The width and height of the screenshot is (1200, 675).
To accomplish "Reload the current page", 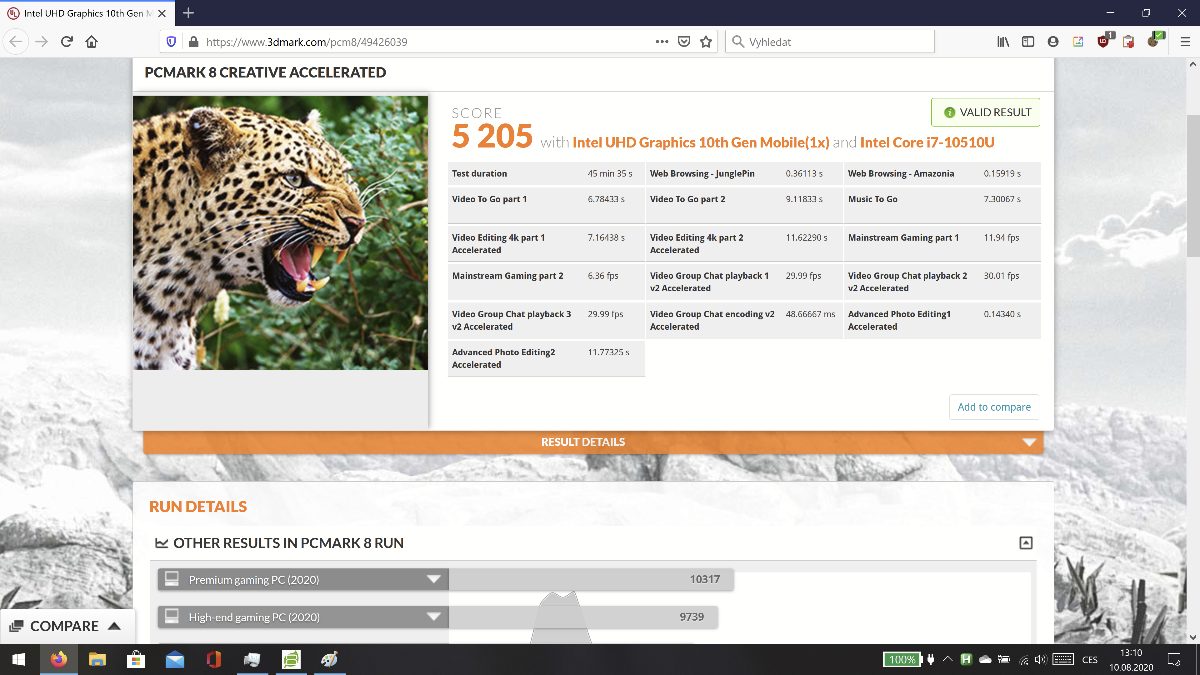I will 67,42.
